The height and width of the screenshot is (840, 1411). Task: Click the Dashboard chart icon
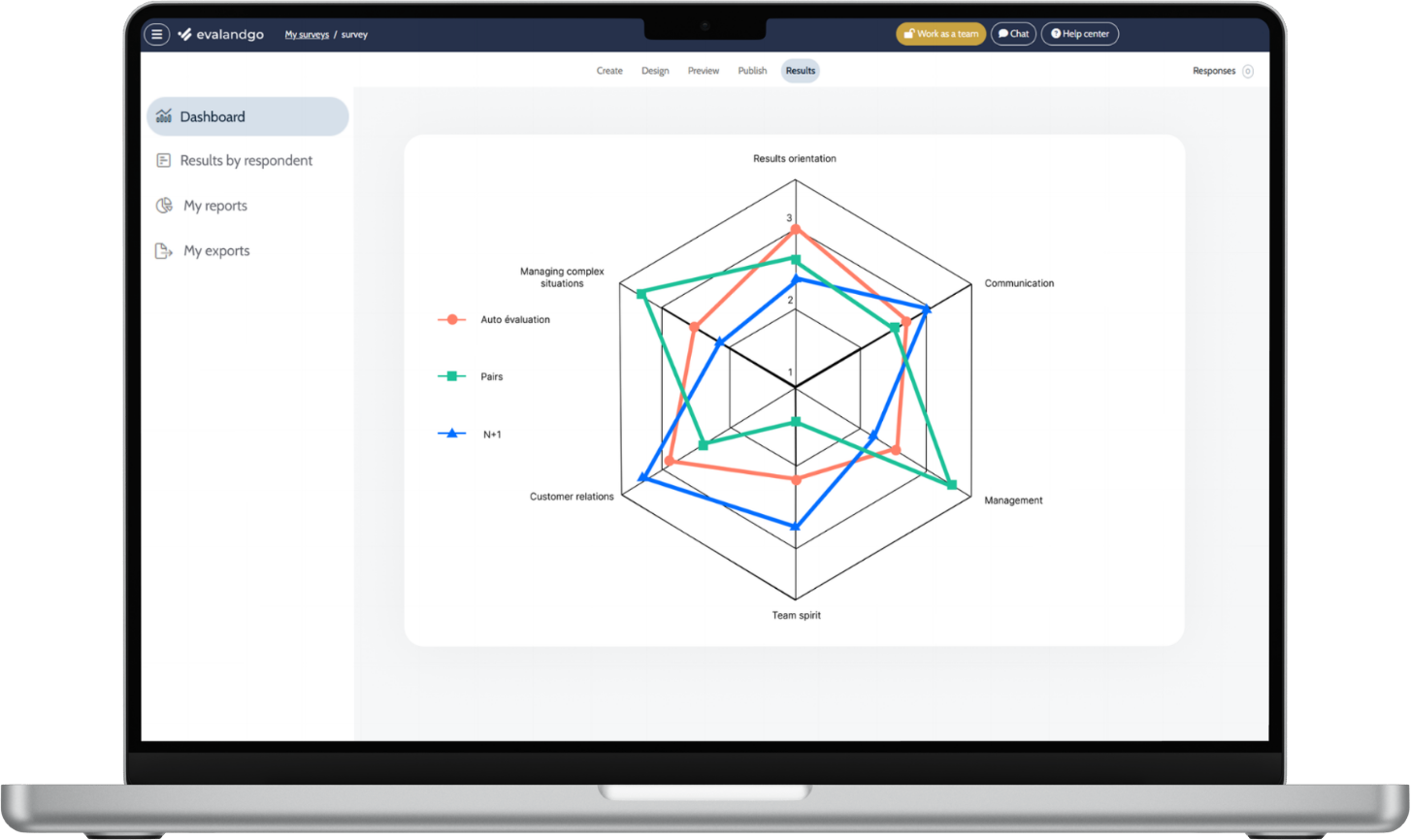tap(164, 116)
